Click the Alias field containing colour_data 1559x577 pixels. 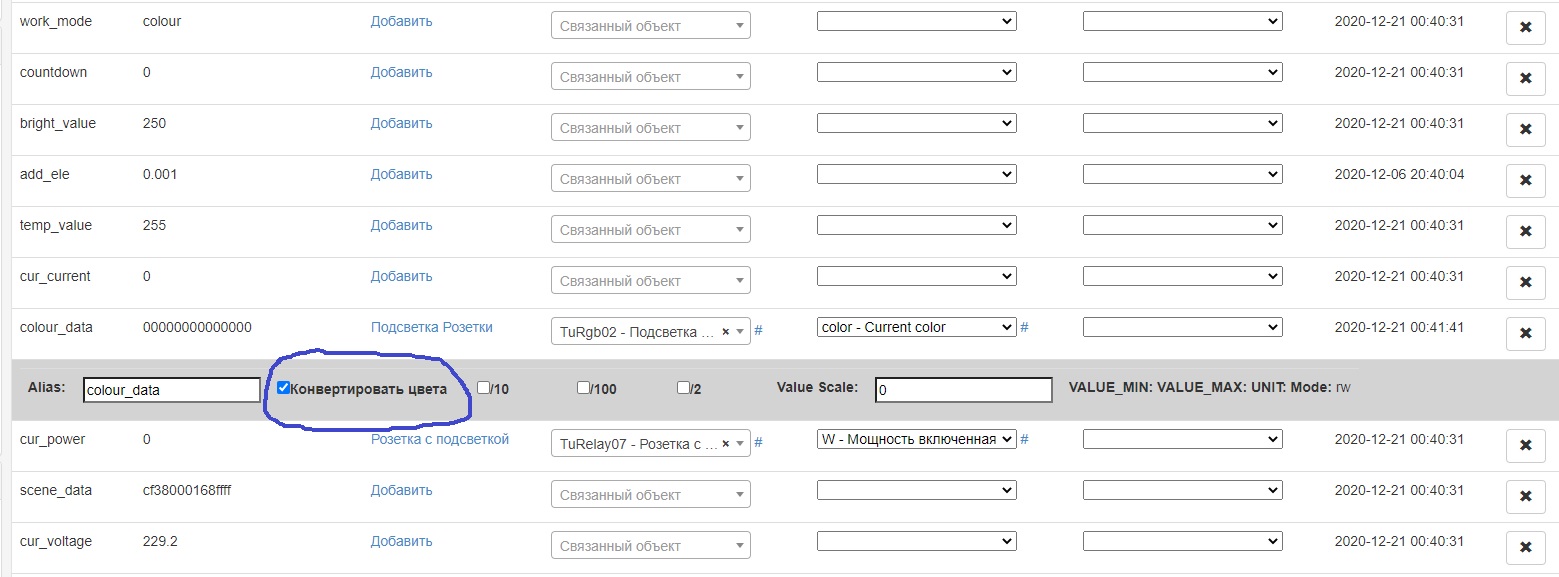[x=171, y=390]
